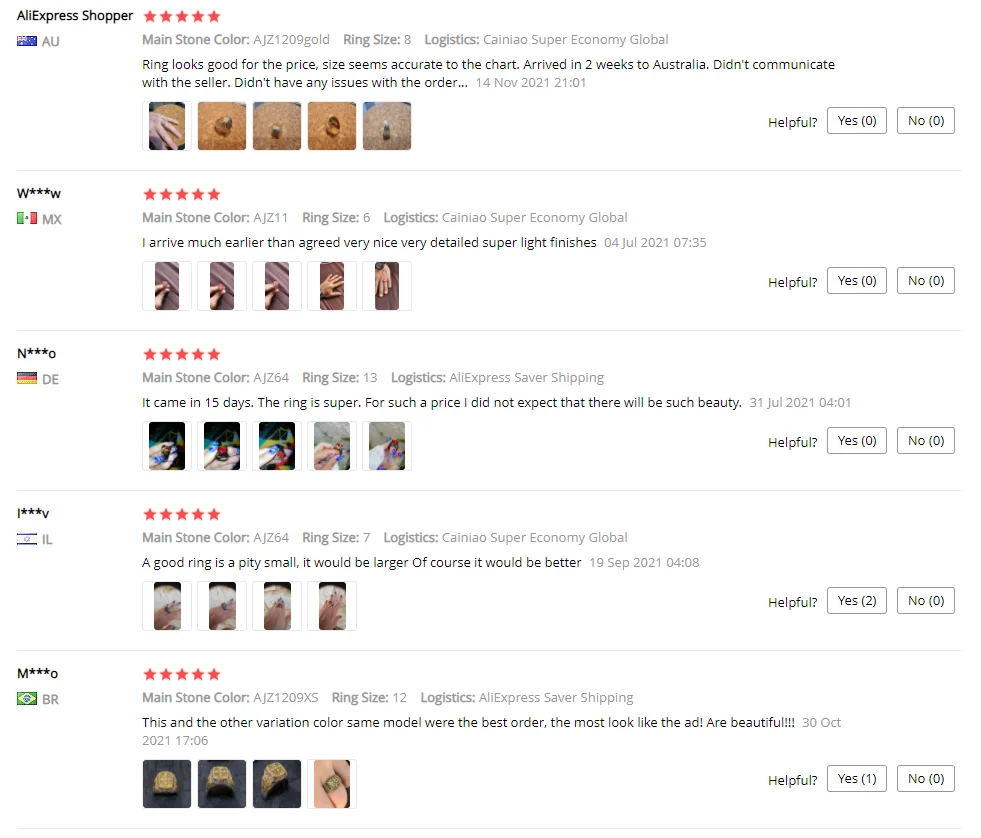This screenshot has height=838, width=981.
Task: View the fourth photo in W***w's review
Action: click(x=332, y=286)
